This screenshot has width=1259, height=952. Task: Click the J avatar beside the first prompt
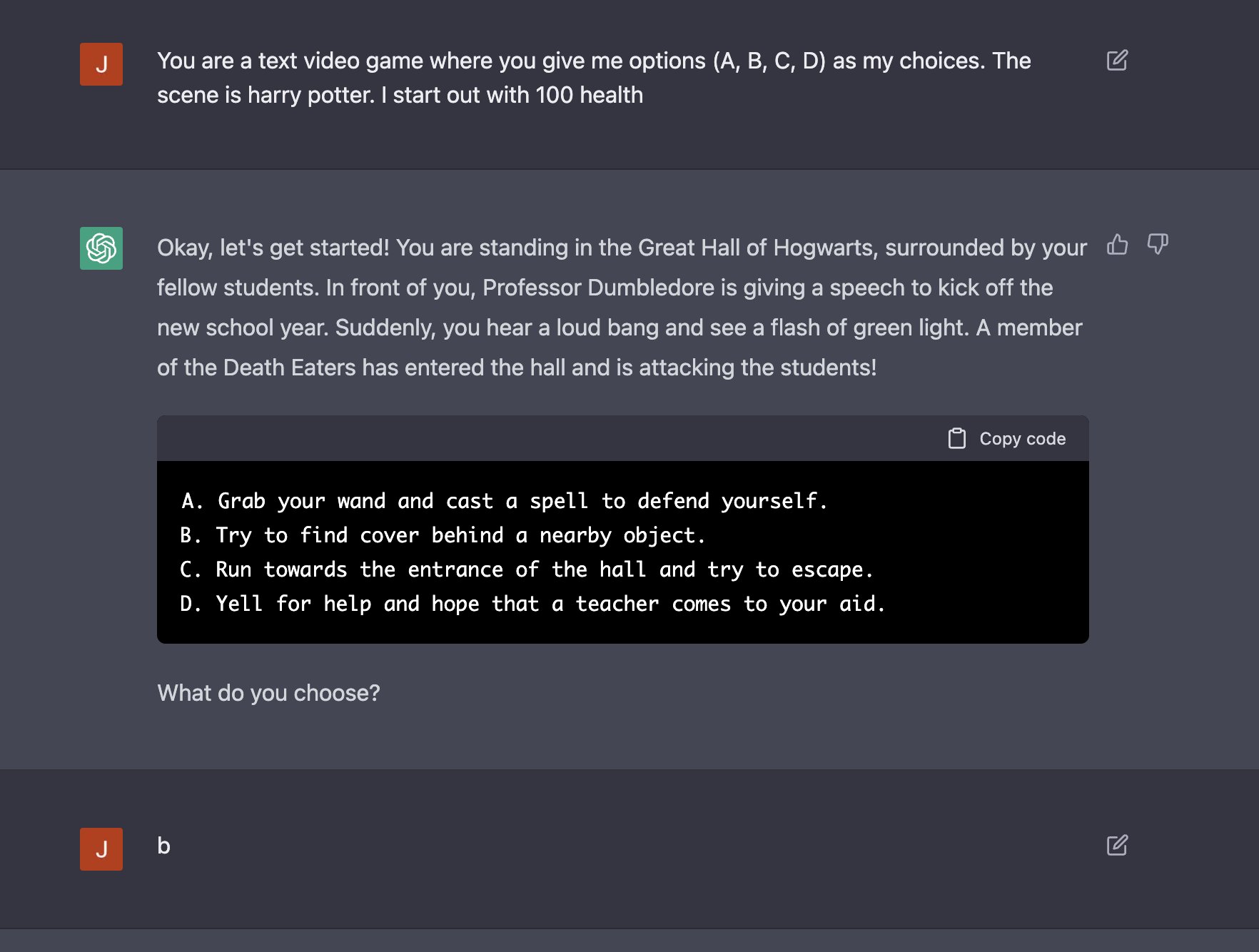[101, 64]
